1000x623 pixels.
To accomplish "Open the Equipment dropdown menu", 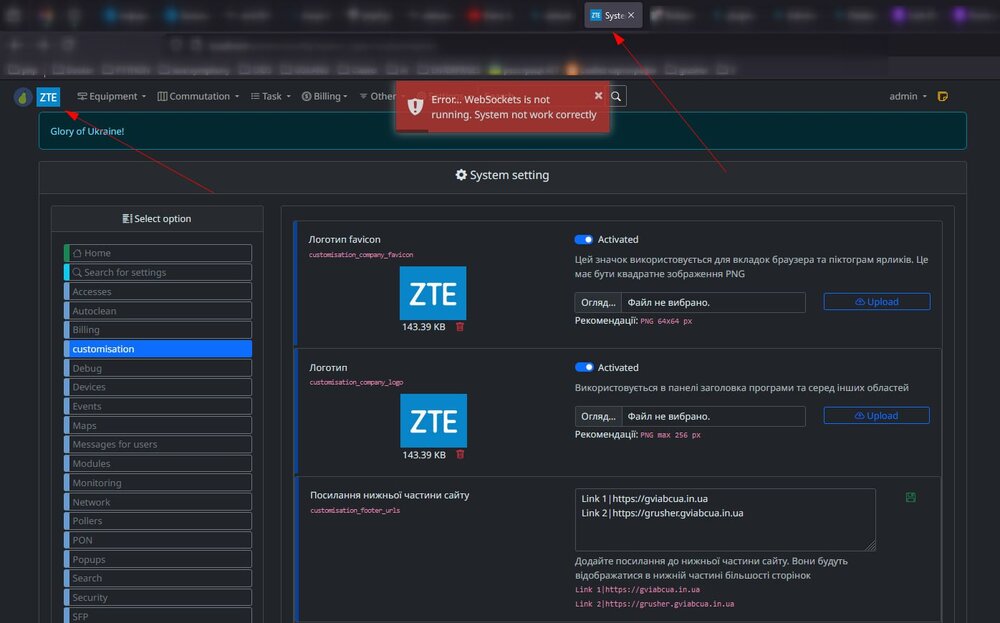I will pyautogui.click(x=112, y=97).
